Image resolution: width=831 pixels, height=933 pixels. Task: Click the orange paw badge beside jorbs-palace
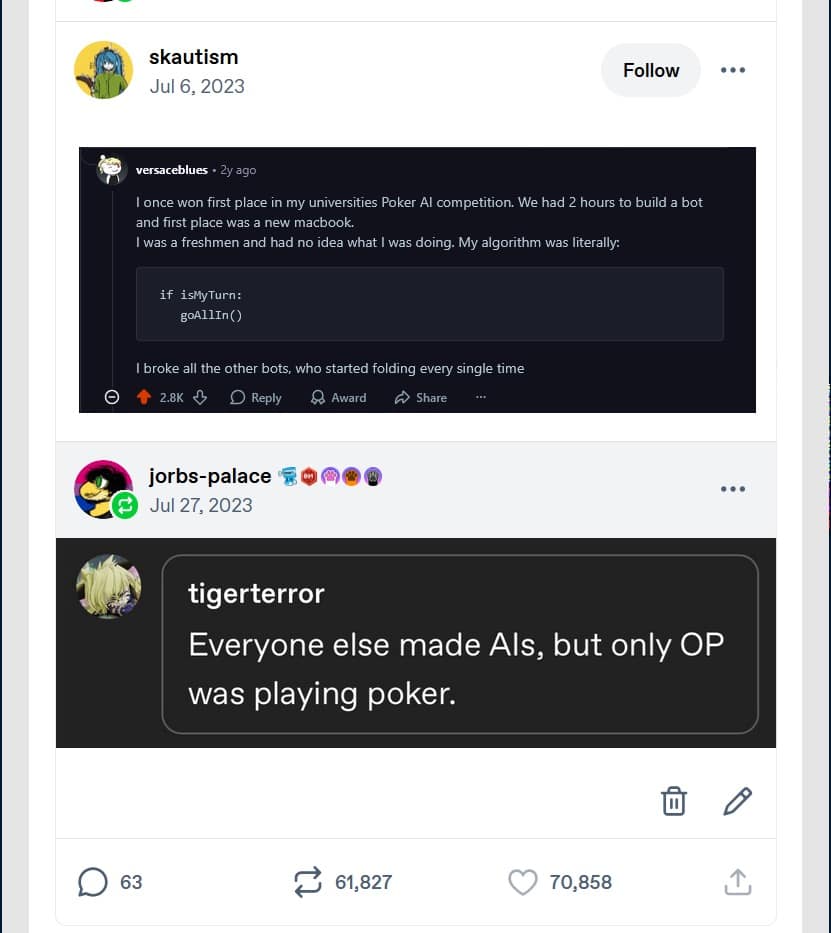[x=352, y=476]
